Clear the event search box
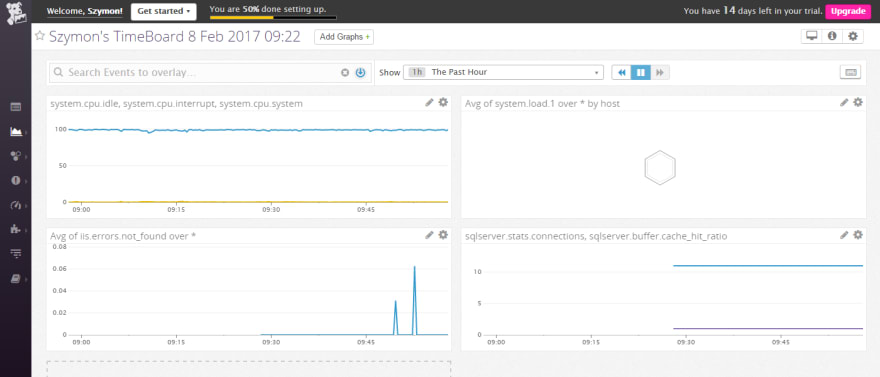The width and height of the screenshot is (880, 377). point(345,73)
